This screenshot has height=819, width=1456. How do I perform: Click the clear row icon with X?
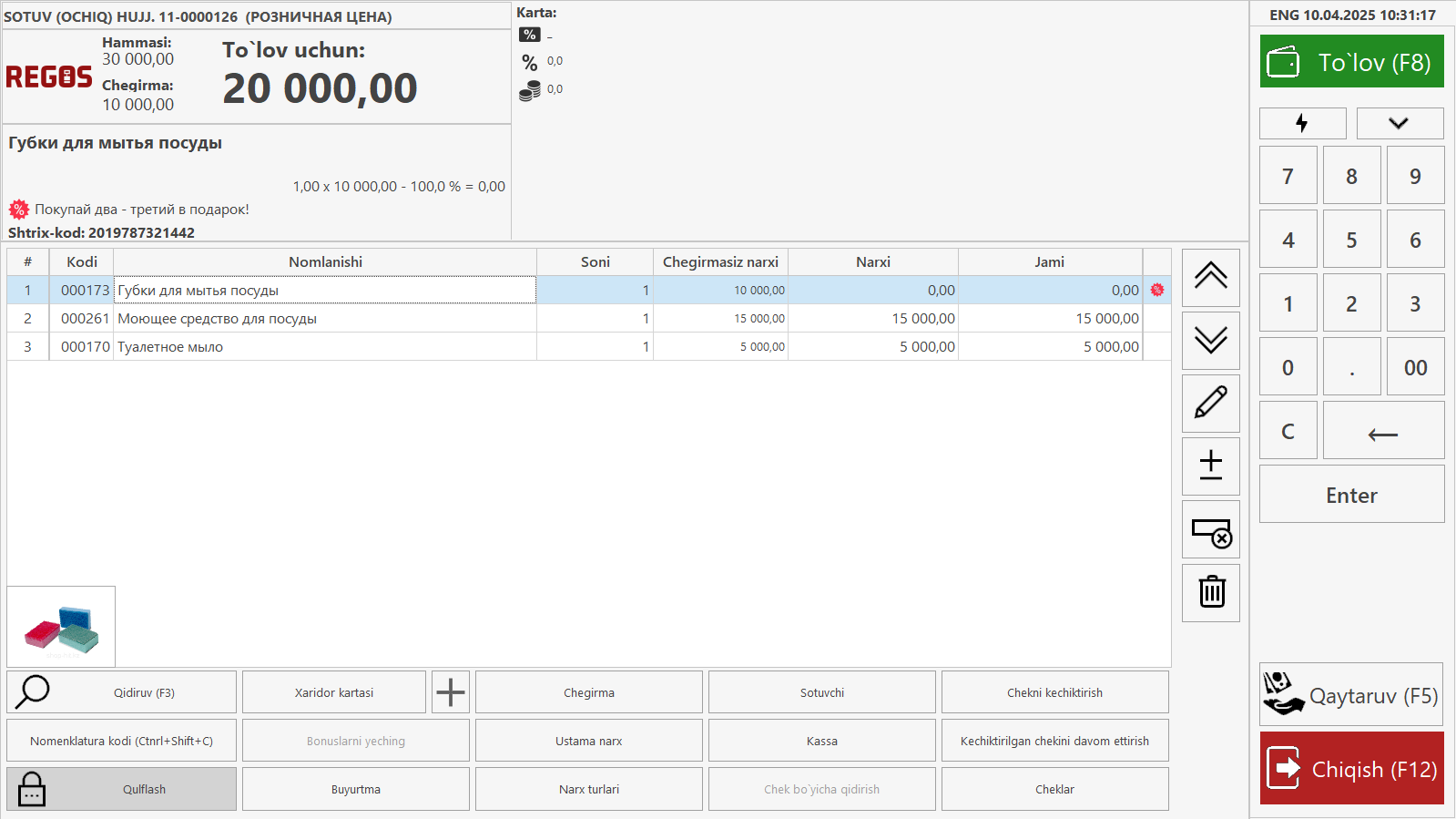[1210, 529]
